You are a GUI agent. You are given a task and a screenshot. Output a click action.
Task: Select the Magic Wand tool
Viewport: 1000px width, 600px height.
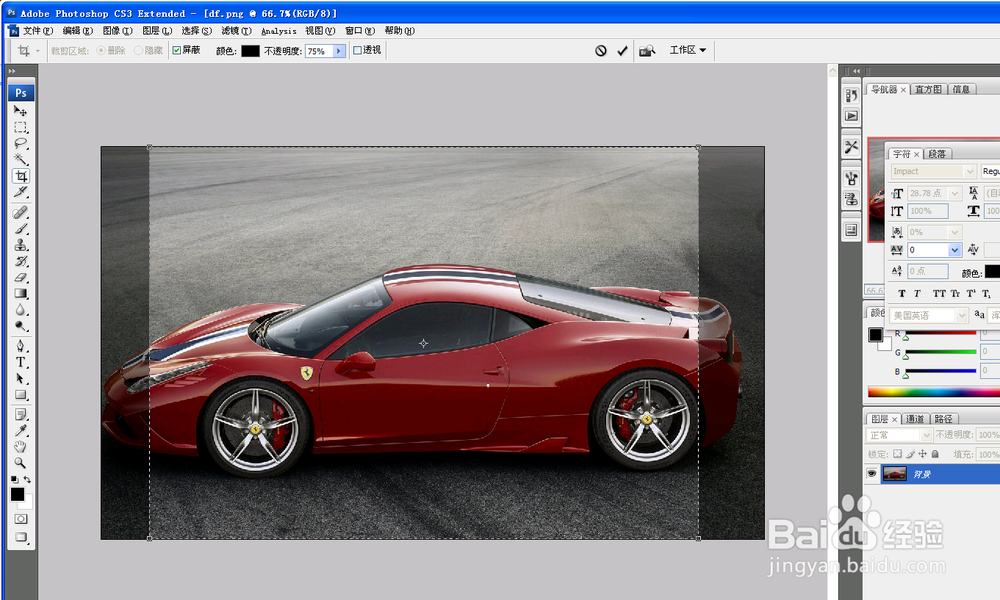pyautogui.click(x=20, y=159)
